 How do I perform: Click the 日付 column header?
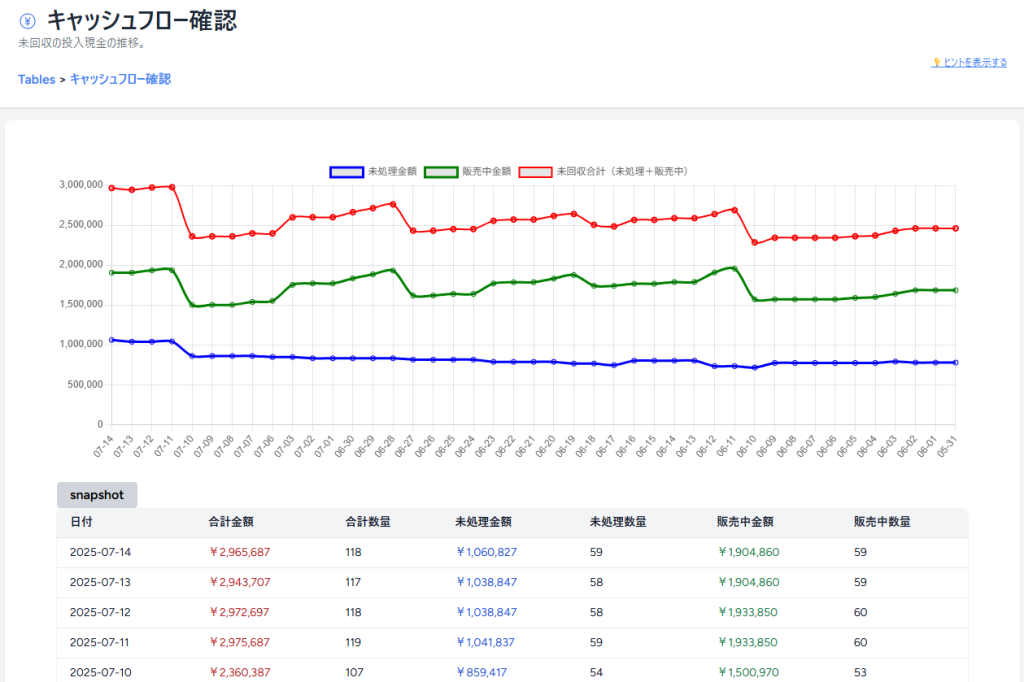tap(81, 522)
